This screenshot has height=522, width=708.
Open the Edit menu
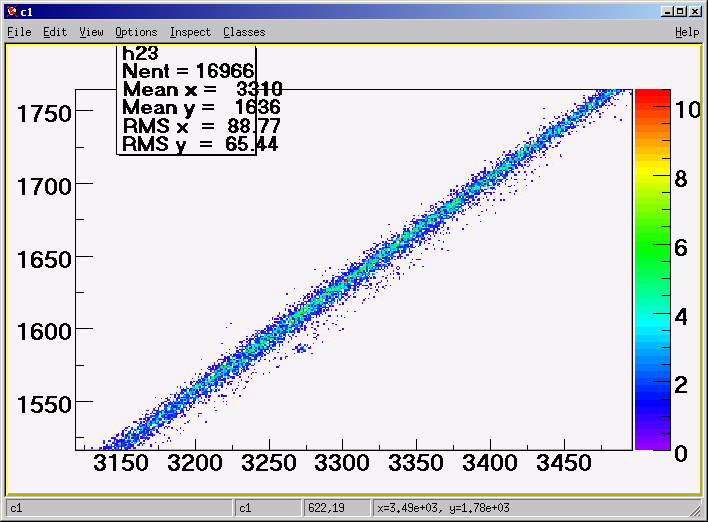[x=55, y=32]
